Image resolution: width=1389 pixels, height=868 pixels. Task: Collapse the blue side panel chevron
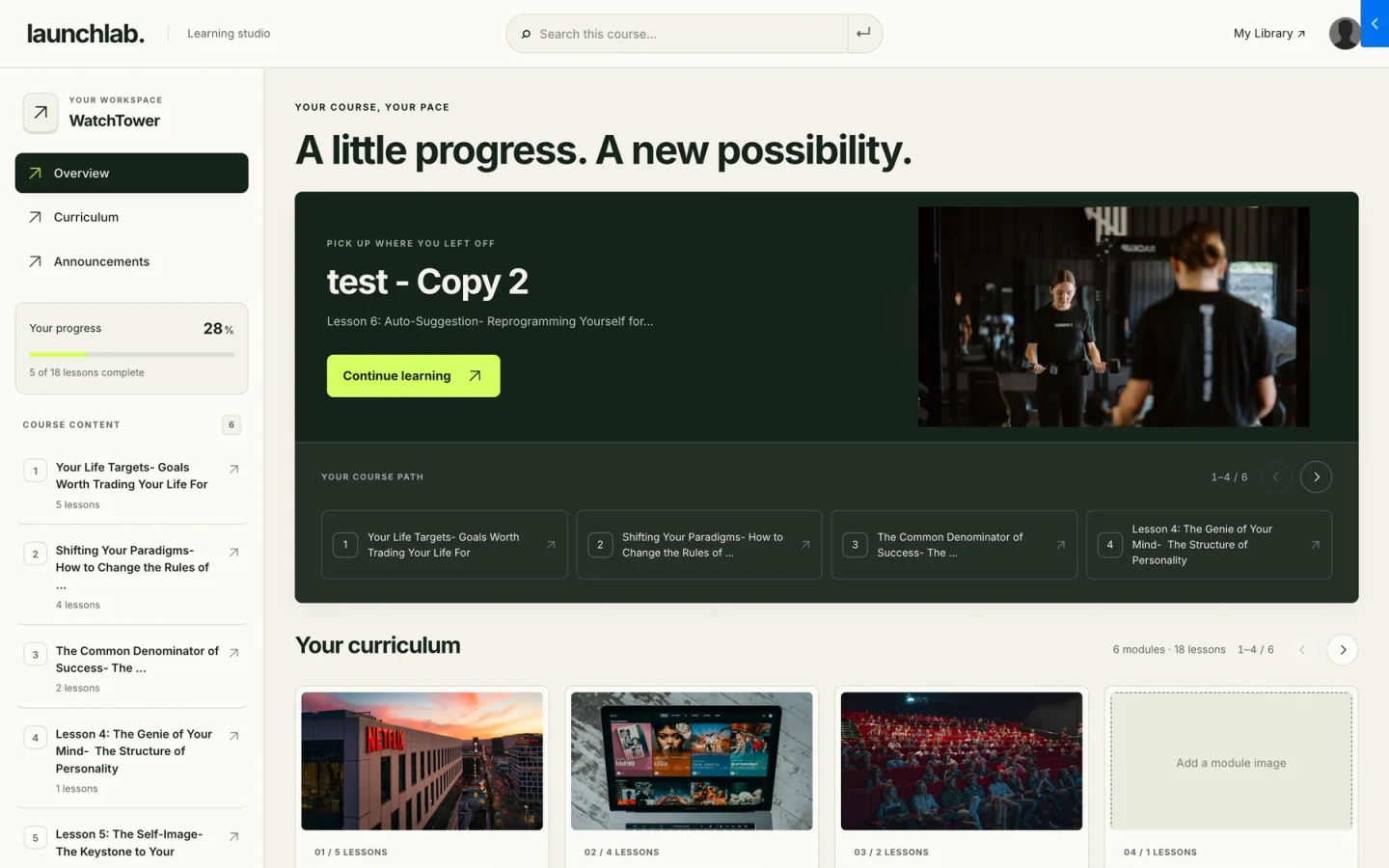click(x=1375, y=23)
